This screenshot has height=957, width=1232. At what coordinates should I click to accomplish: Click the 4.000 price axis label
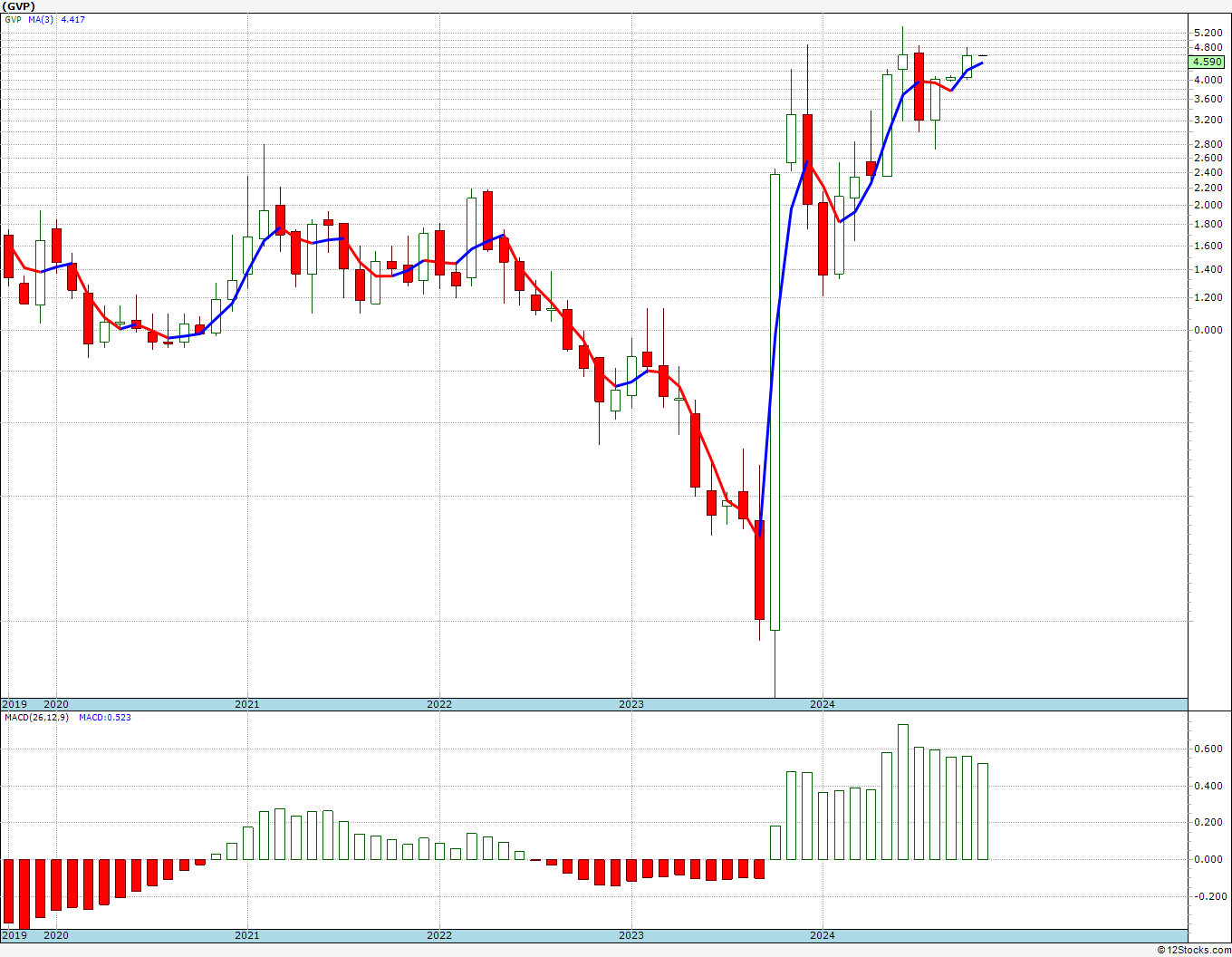pos(1208,80)
